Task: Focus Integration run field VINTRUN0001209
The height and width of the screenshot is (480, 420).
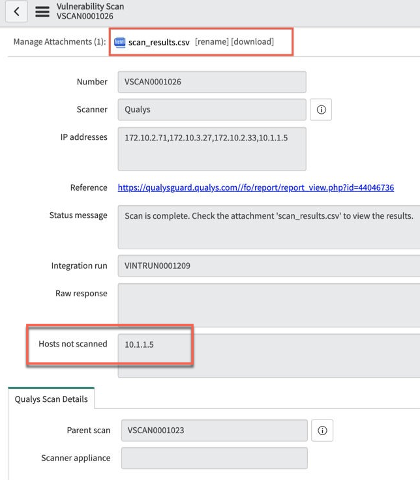Action: click(x=269, y=266)
